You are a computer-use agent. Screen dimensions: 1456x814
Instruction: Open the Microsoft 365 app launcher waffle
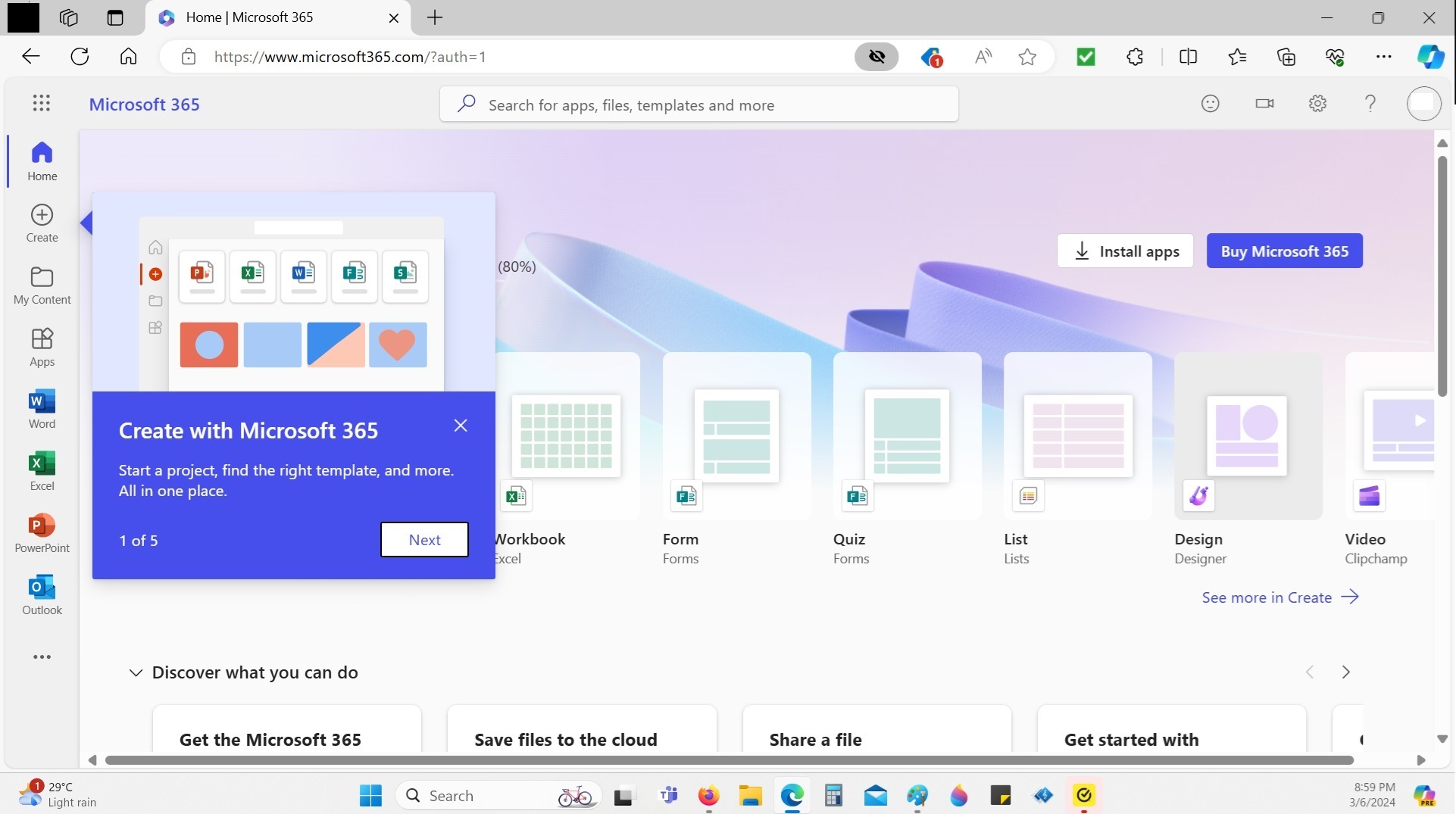coord(41,104)
